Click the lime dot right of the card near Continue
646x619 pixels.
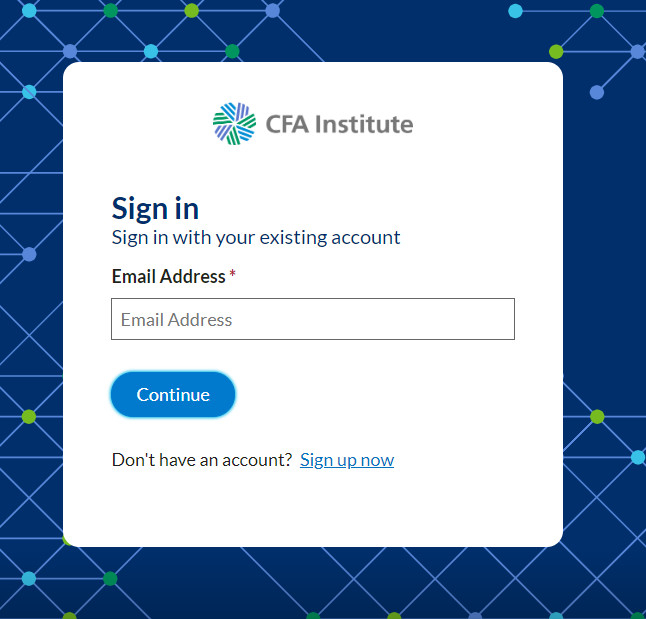(x=597, y=417)
